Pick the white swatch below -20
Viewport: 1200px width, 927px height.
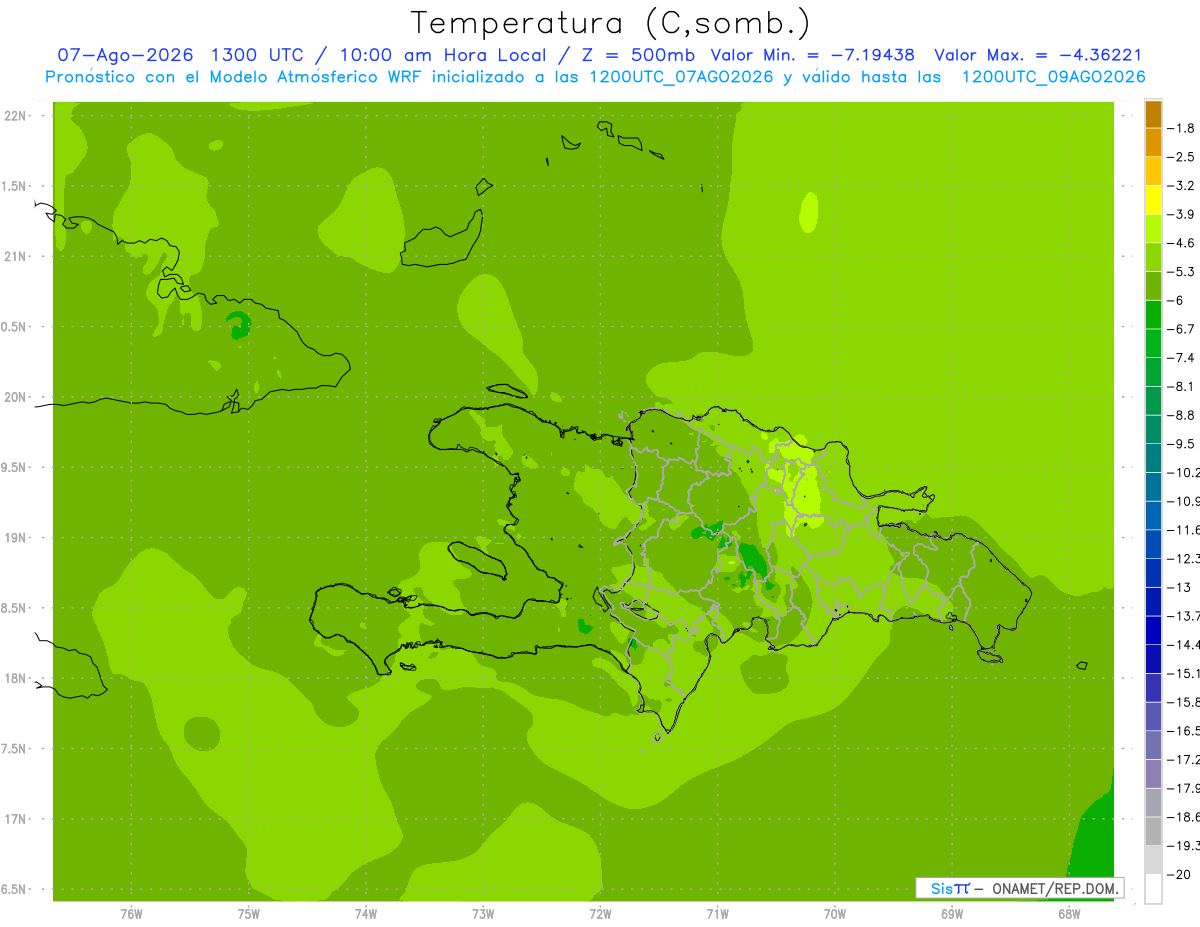[x=1153, y=889]
